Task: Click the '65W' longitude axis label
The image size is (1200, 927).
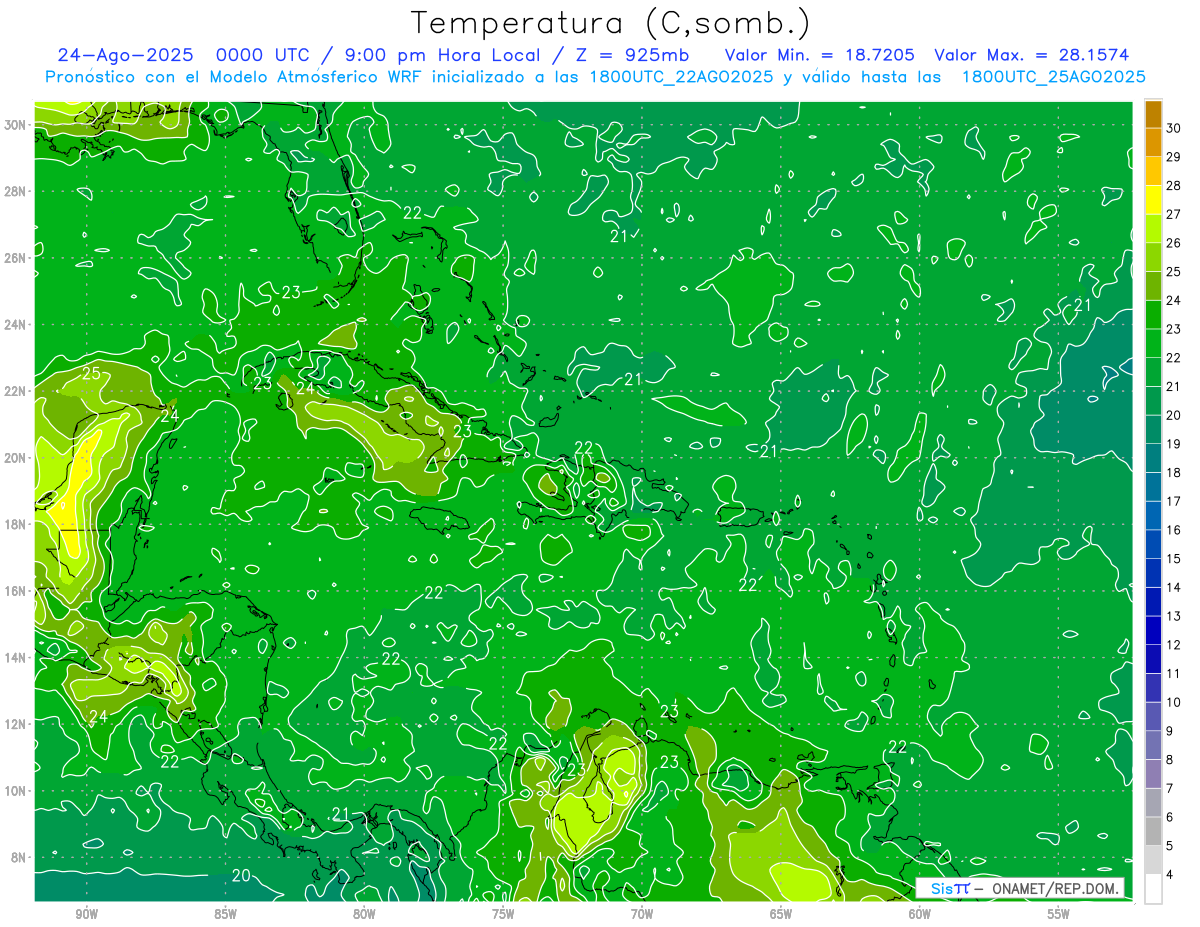Action: click(781, 913)
